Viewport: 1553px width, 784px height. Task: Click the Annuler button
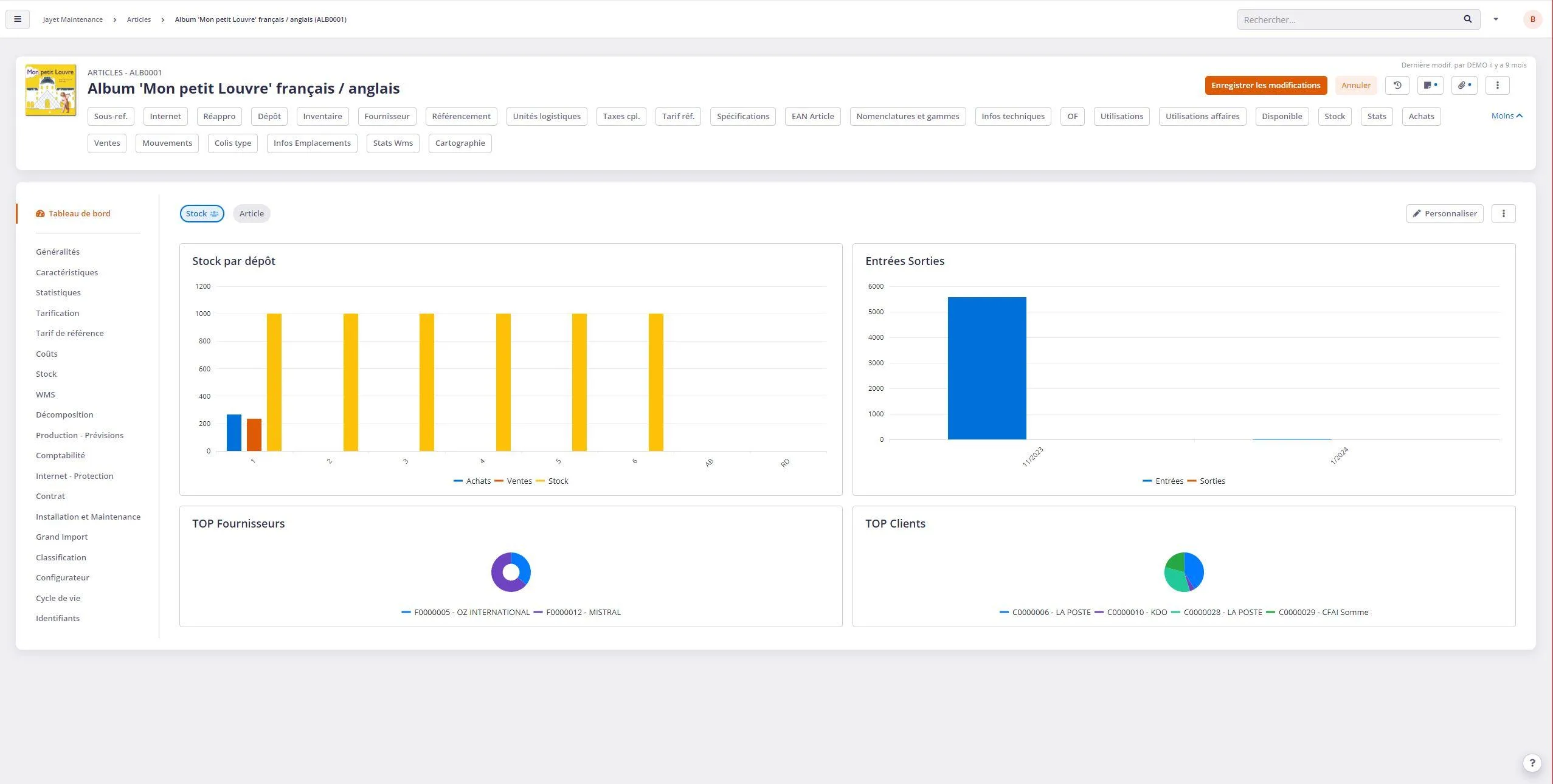(x=1356, y=86)
